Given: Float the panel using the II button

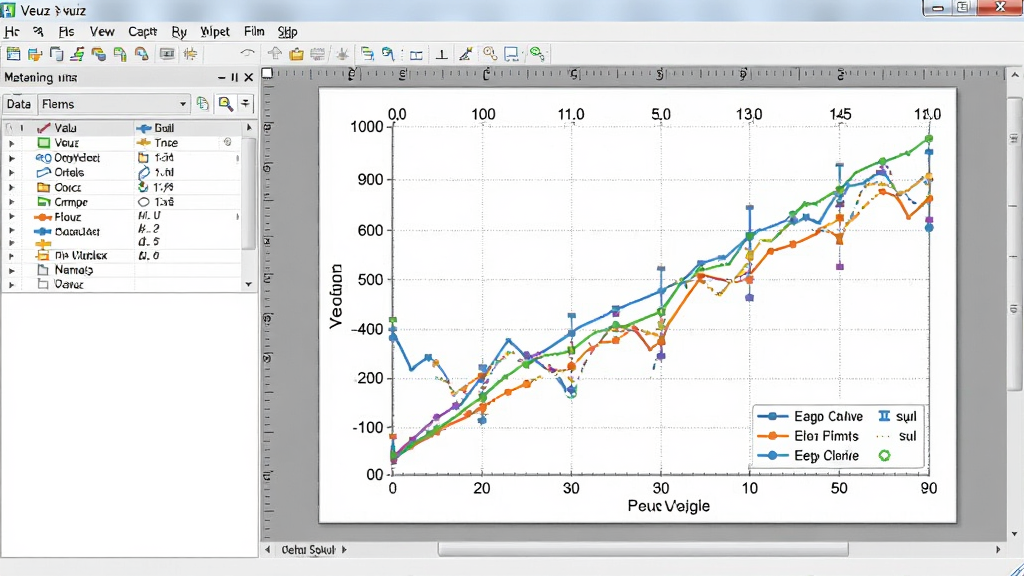Looking at the screenshot, I should pyautogui.click(x=234, y=77).
